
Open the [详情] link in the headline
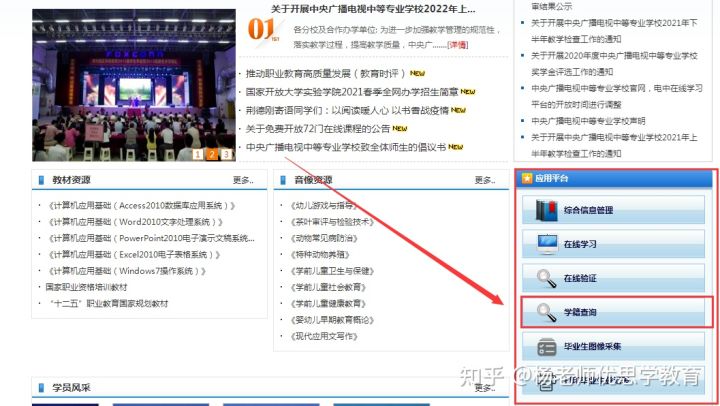point(457,45)
